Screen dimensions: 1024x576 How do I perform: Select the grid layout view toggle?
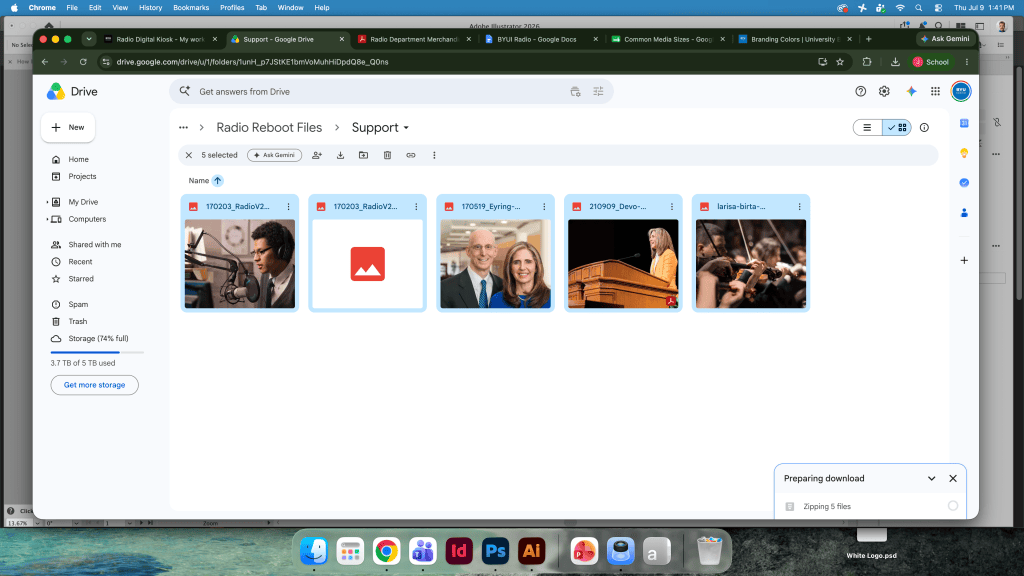click(897, 127)
